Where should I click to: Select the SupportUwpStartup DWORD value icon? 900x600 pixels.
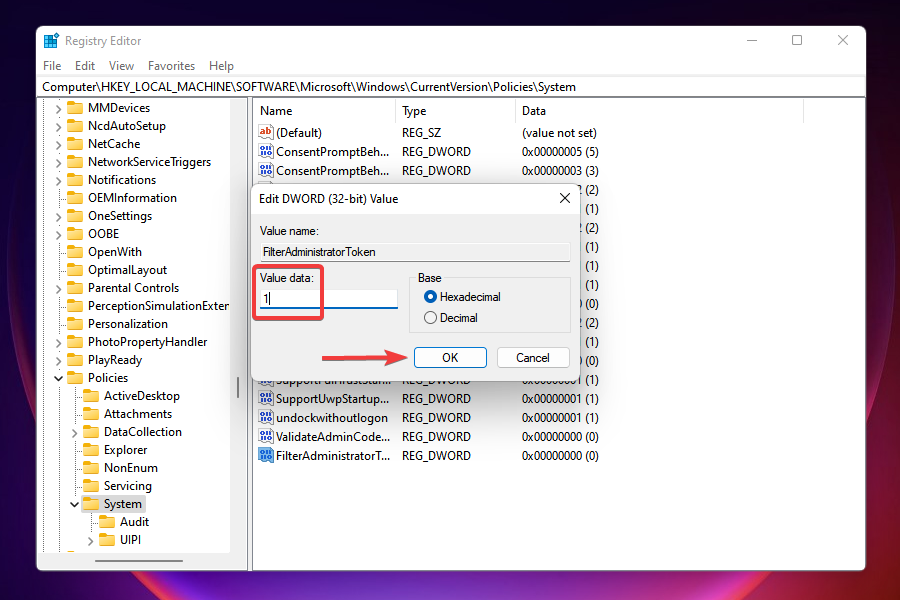point(265,398)
